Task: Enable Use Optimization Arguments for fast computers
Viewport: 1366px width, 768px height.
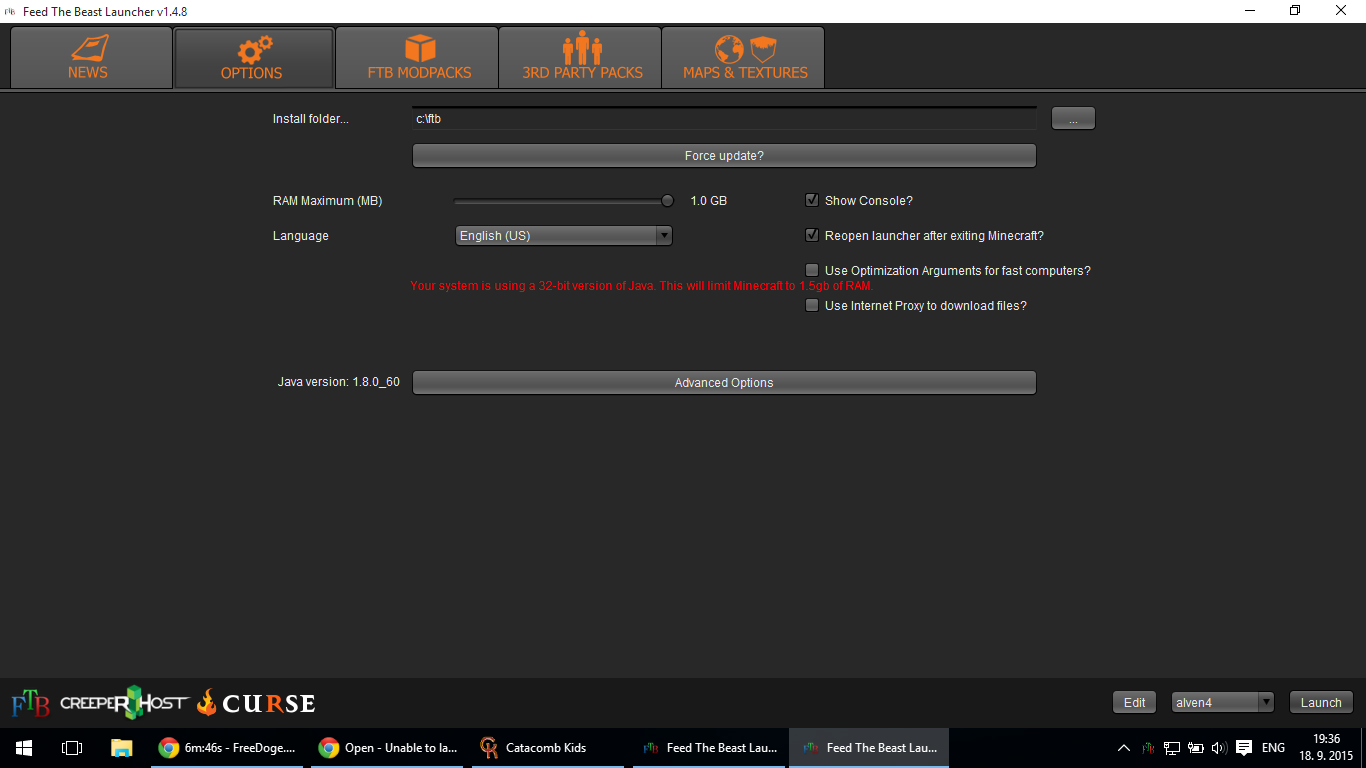Action: [x=812, y=271]
